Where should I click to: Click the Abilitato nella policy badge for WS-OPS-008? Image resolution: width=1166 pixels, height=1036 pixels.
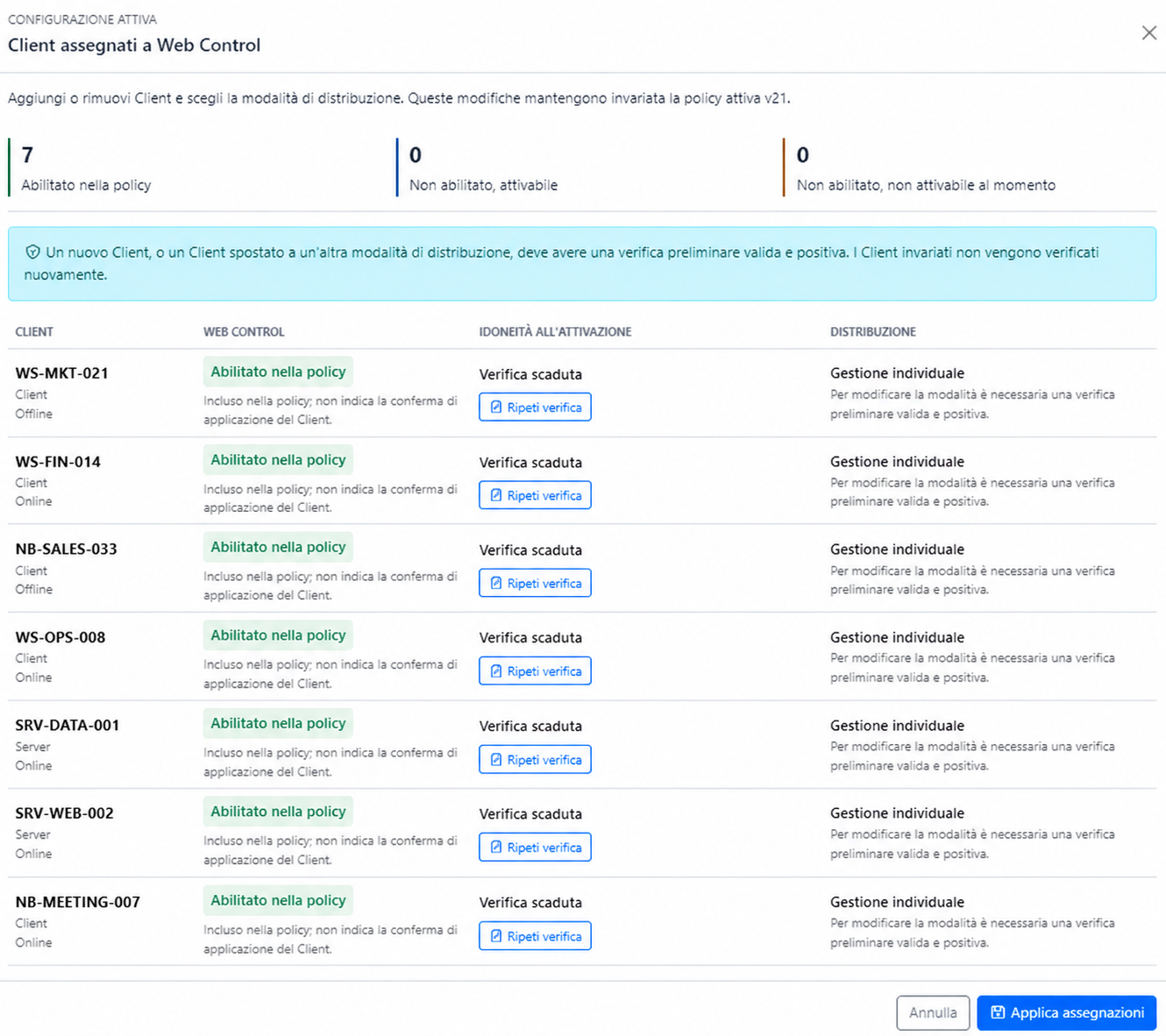coord(278,635)
